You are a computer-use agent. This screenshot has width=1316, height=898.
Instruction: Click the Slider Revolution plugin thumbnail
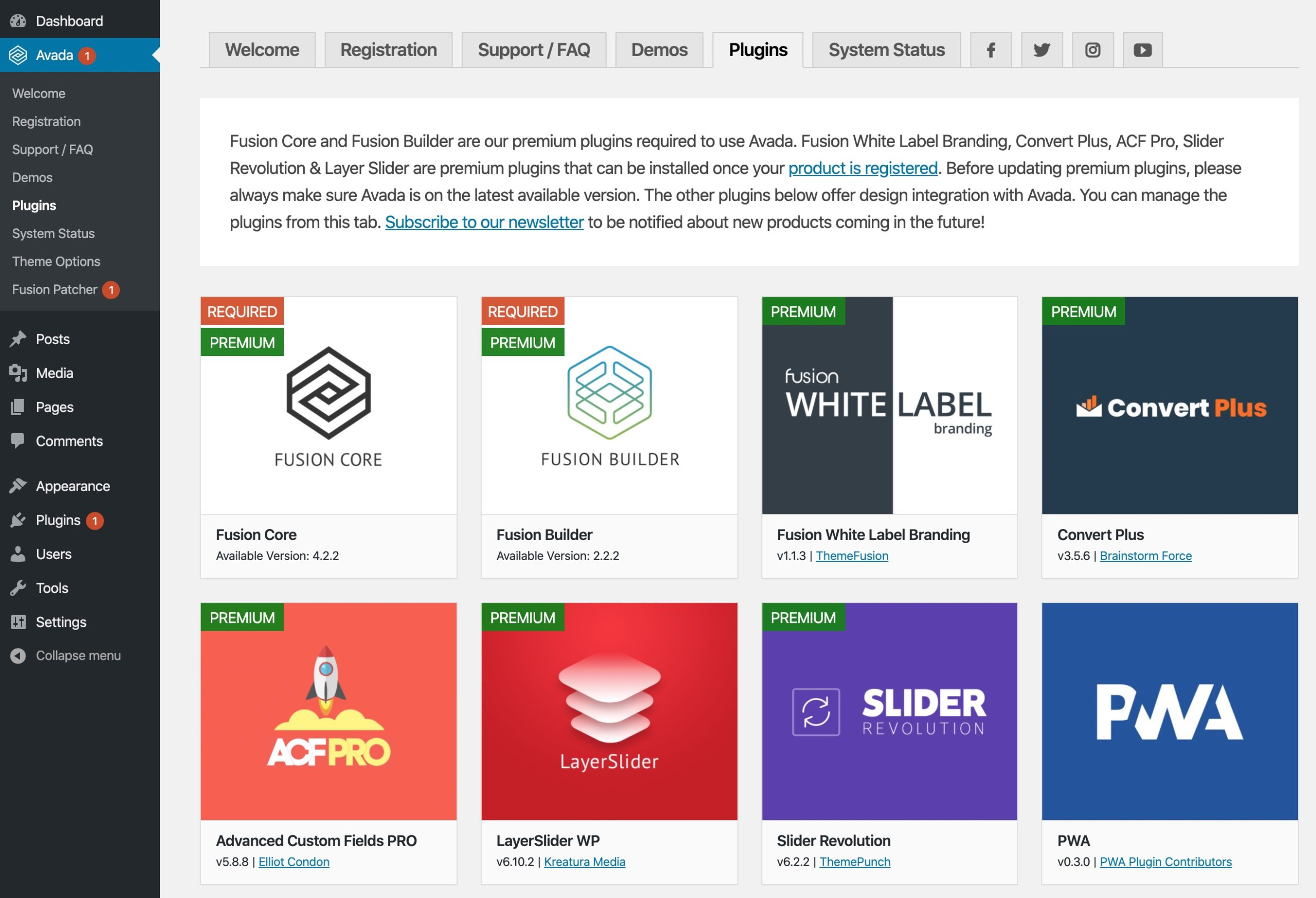[889, 711]
